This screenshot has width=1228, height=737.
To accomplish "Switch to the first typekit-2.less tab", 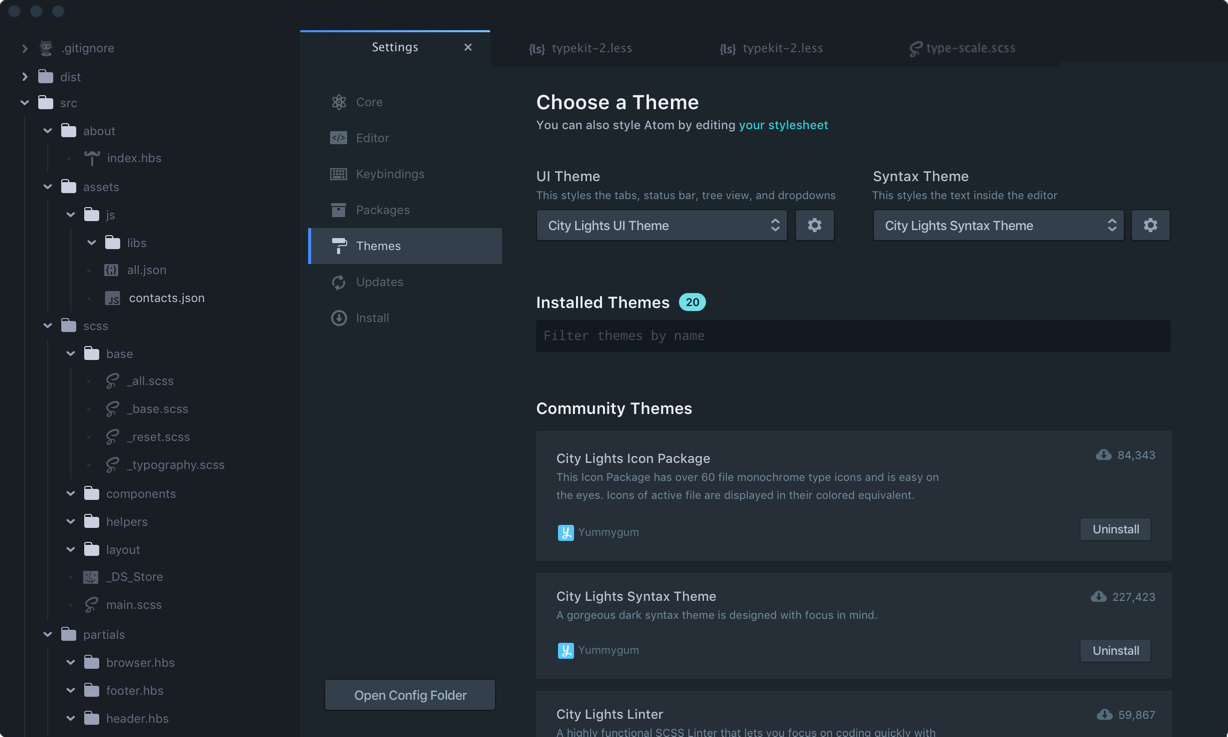I will pyautogui.click(x=581, y=48).
